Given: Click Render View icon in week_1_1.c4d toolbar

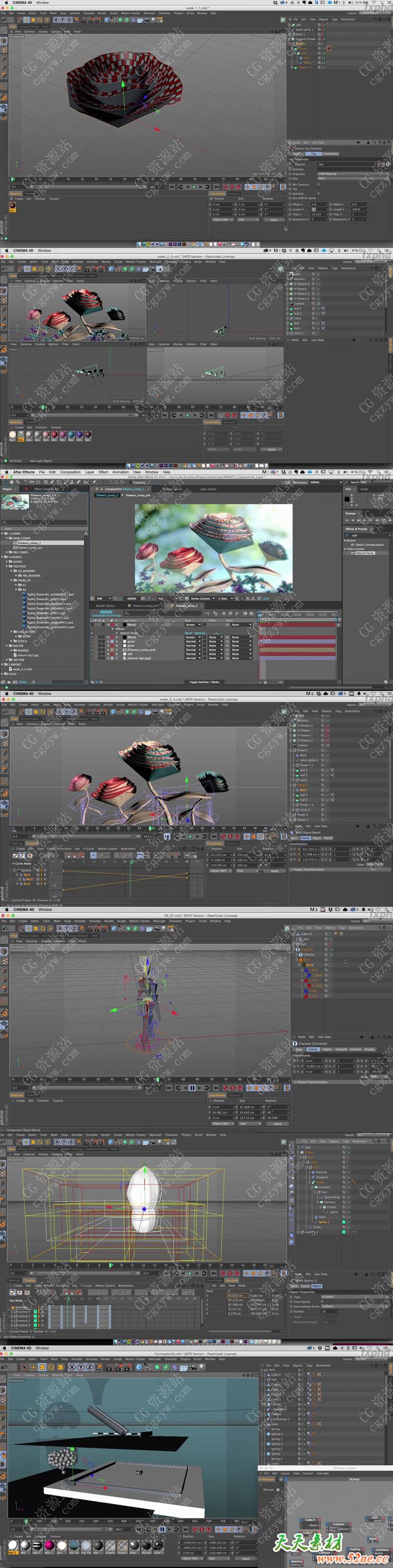Looking at the screenshot, I should point(84,20).
